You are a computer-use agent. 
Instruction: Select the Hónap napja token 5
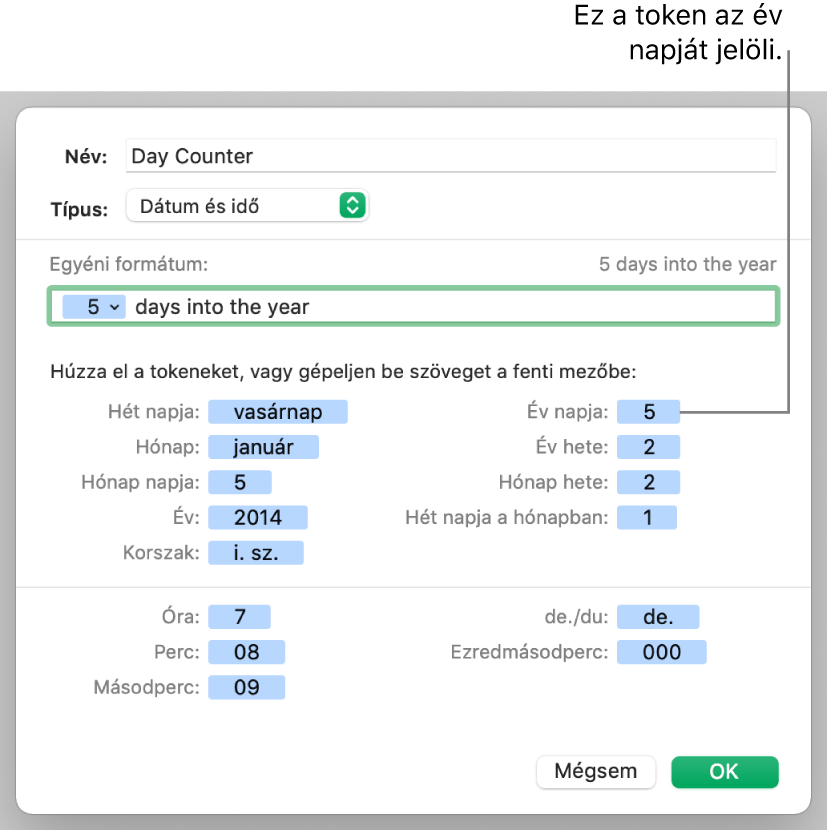240,482
